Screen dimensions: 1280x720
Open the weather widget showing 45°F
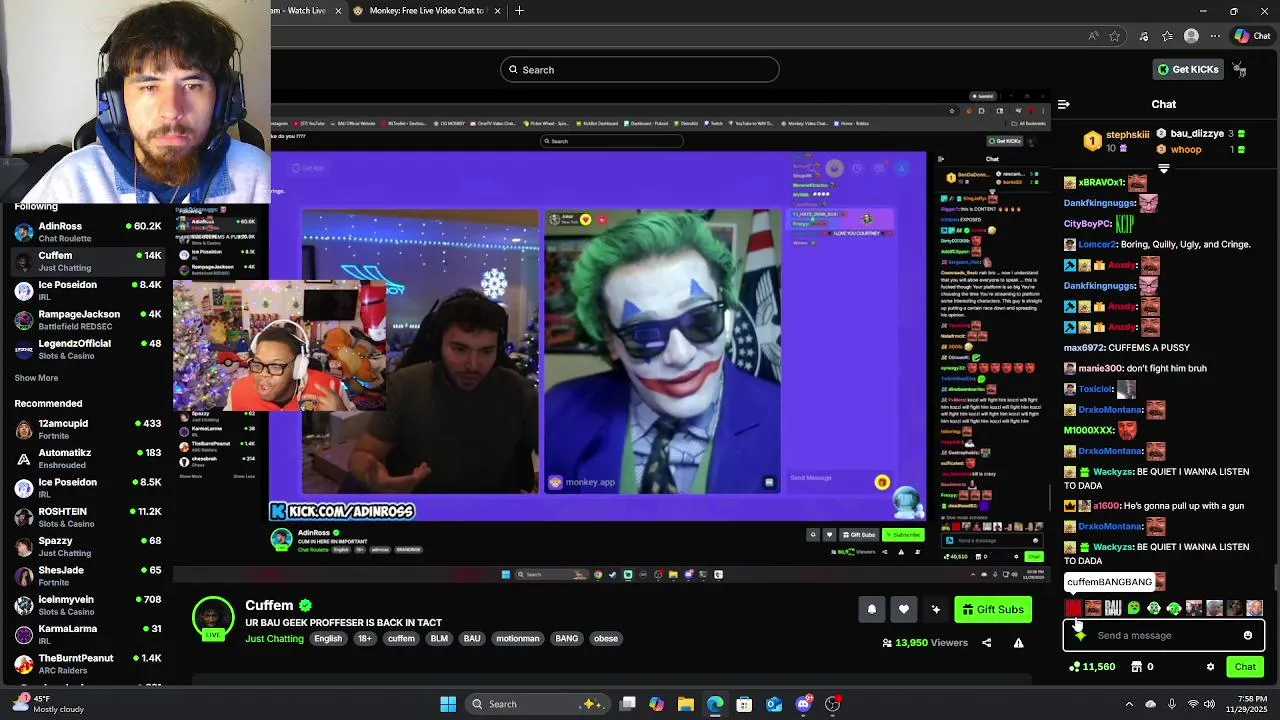coord(45,704)
